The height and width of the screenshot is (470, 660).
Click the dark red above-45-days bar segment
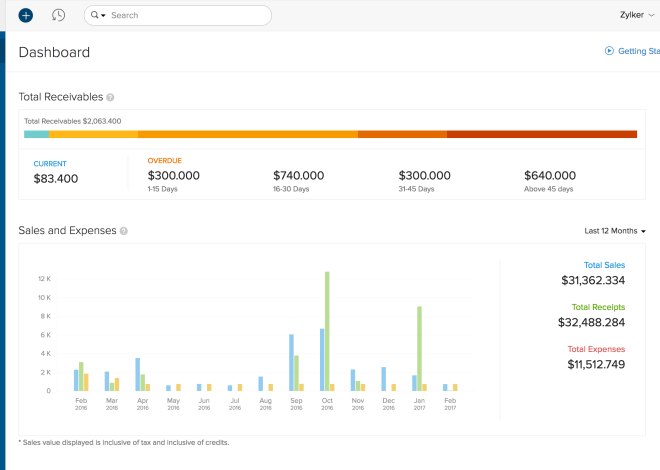click(x=542, y=134)
